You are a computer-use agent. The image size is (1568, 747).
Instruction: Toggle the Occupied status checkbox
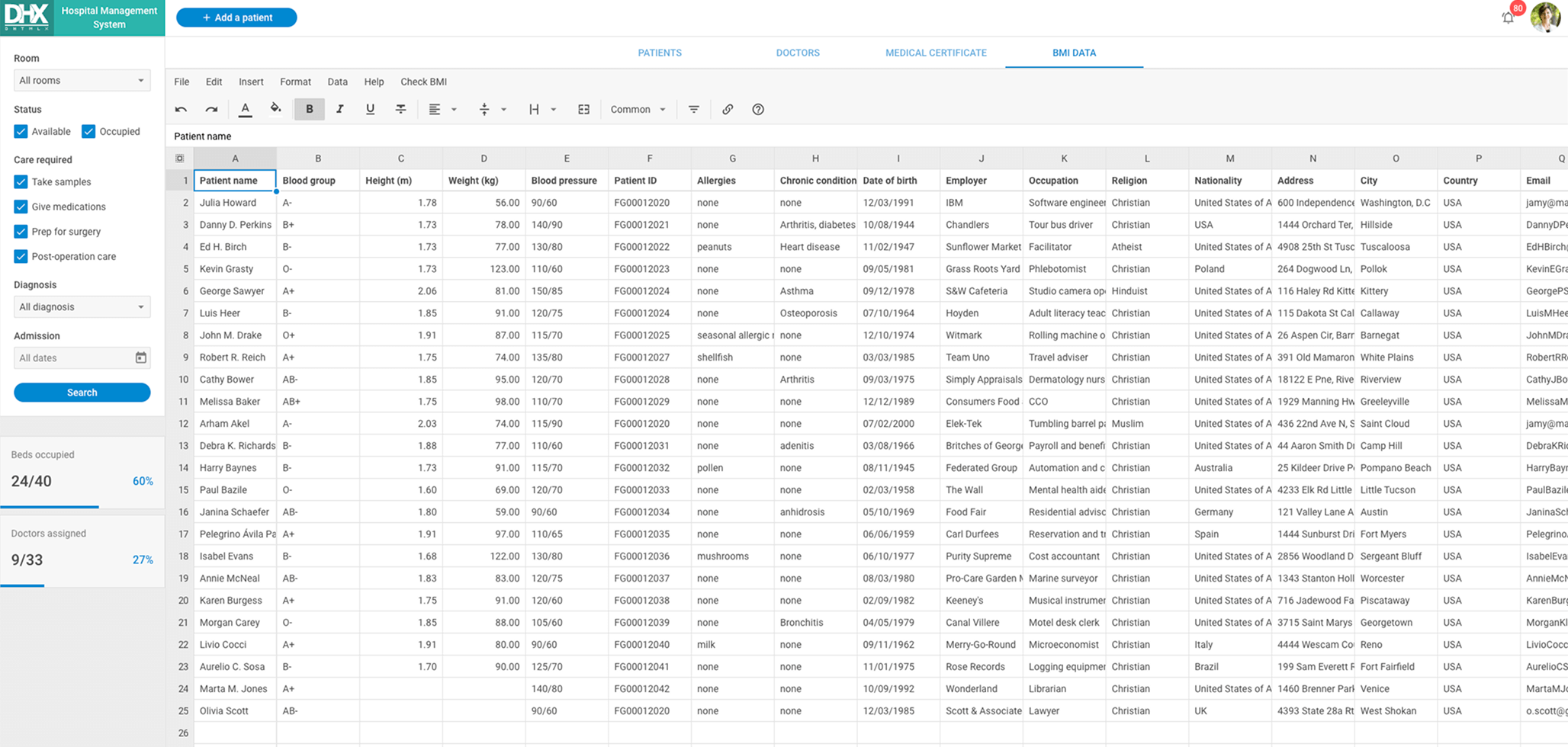click(x=88, y=131)
